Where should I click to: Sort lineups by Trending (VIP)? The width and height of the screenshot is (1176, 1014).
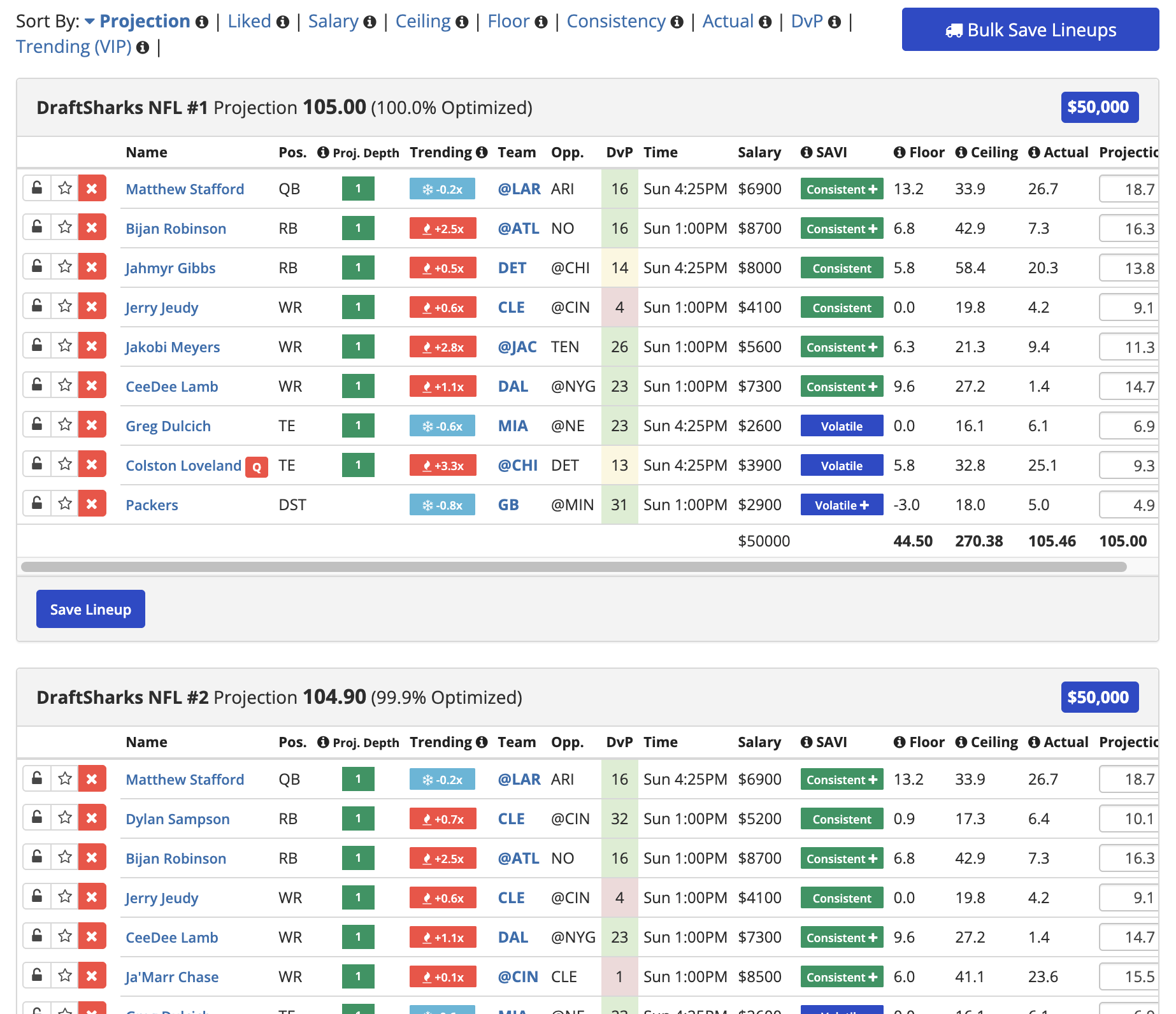74,47
